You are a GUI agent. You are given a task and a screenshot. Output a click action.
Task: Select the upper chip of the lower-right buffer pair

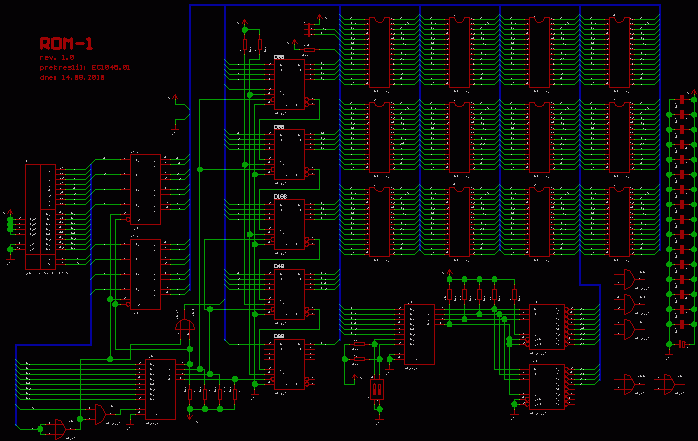547,326
